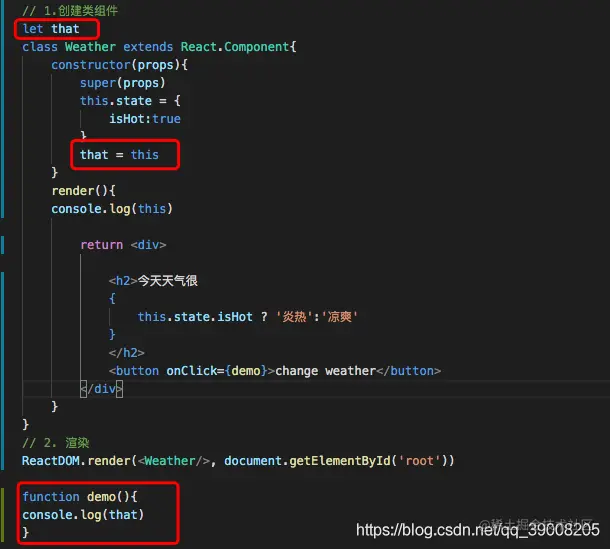
Task: Click the 'isHot:true' property line
Action: click(x=145, y=119)
